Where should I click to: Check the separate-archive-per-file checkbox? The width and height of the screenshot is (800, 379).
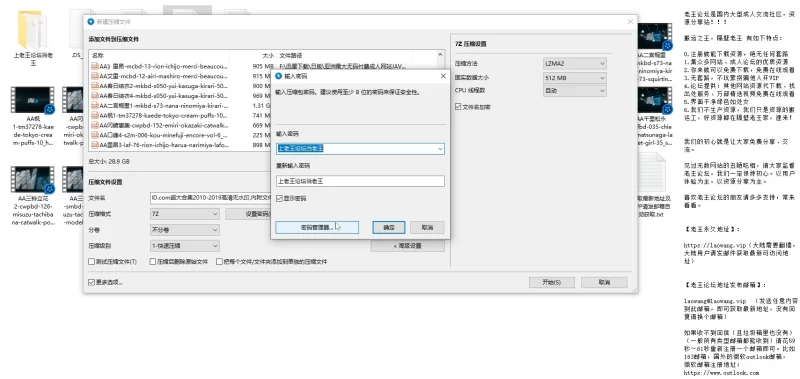(x=219, y=262)
